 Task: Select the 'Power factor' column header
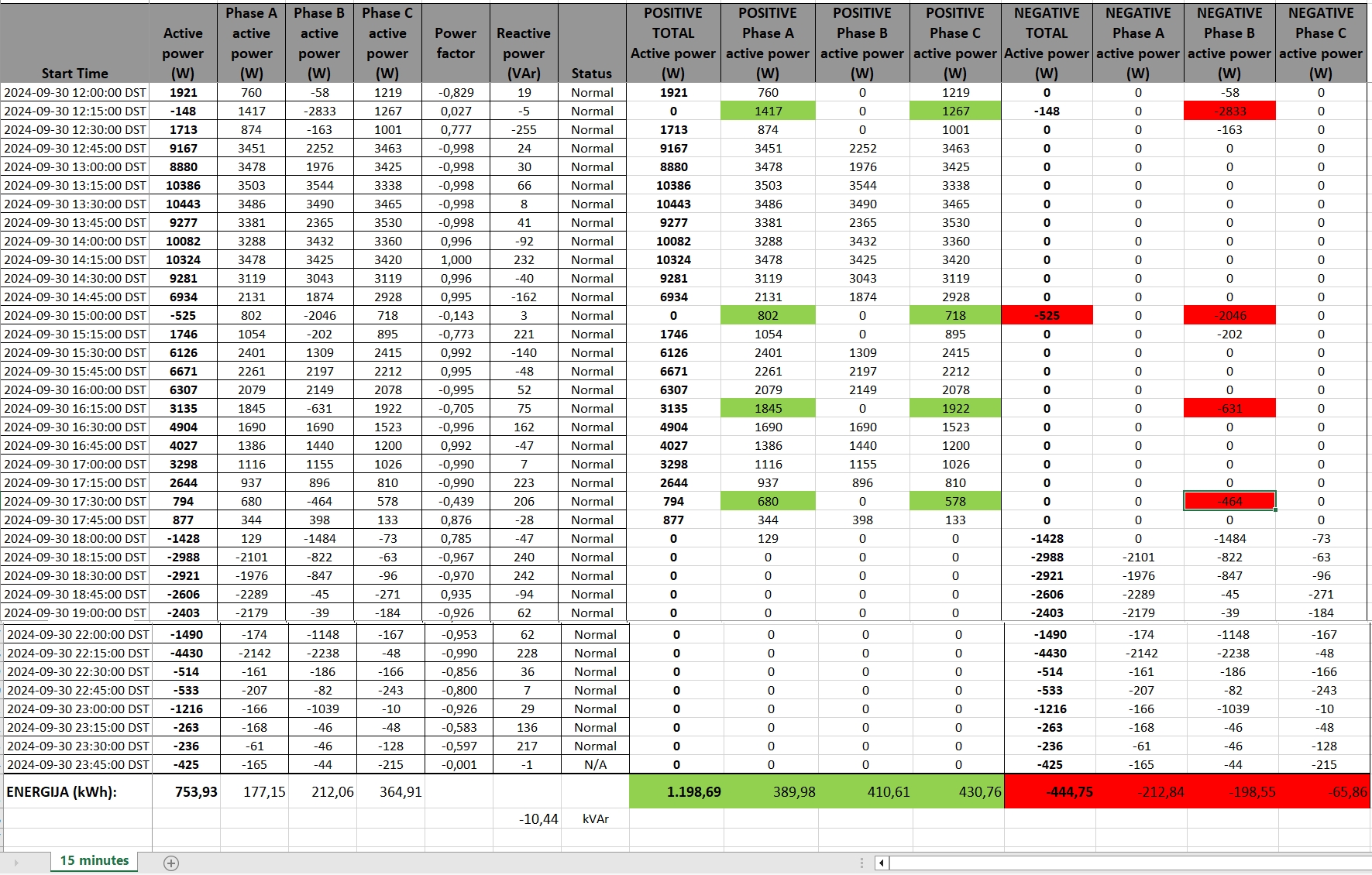(x=456, y=43)
